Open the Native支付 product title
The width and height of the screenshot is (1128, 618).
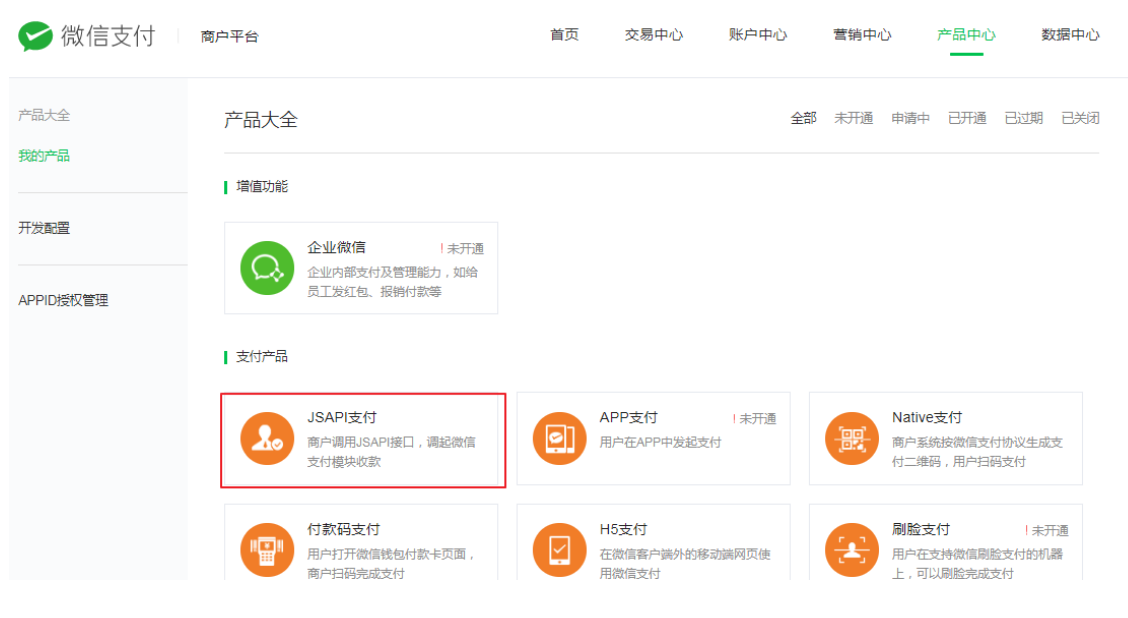pos(927,417)
